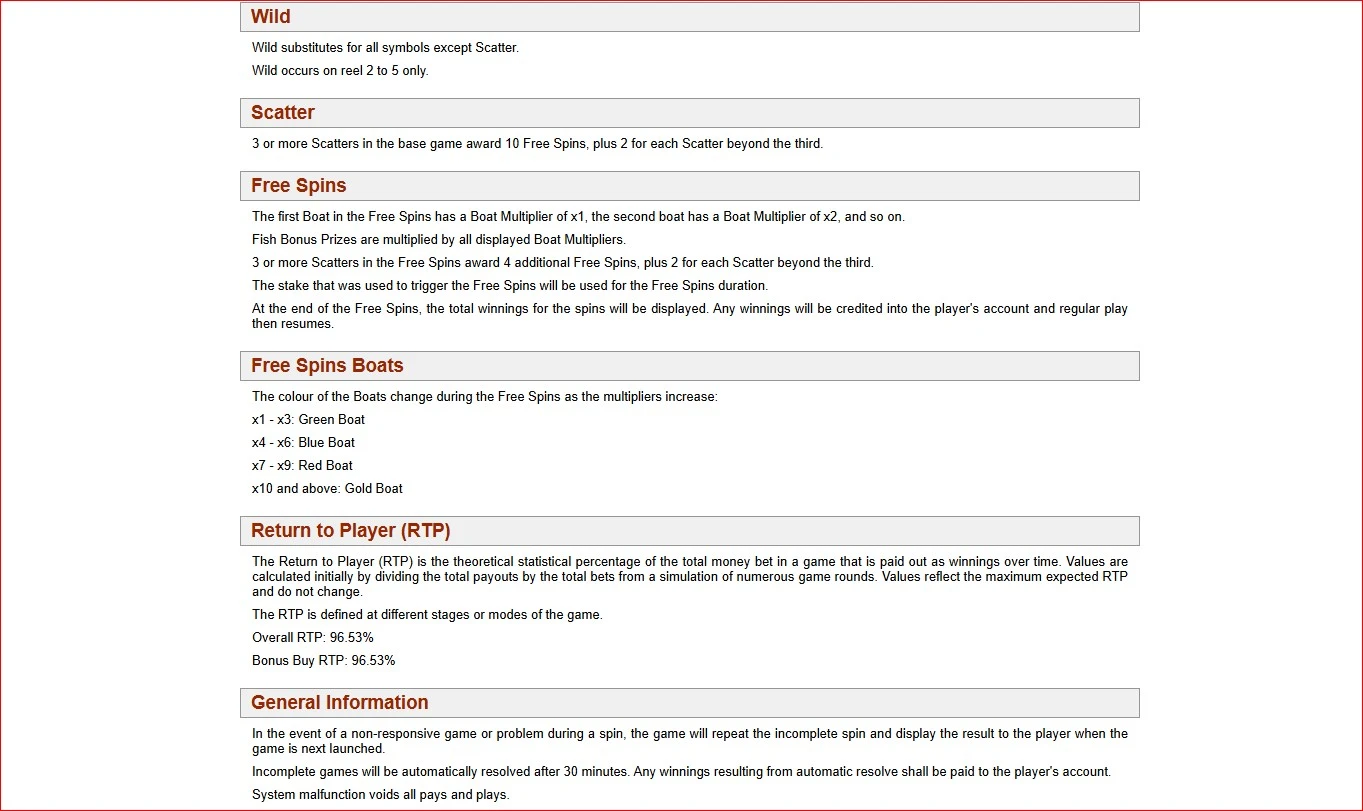Image resolution: width=1363 pixels, height=811 pixels.
Task: Click the non-responsive game paragraph
Action: tap(690, 741)
